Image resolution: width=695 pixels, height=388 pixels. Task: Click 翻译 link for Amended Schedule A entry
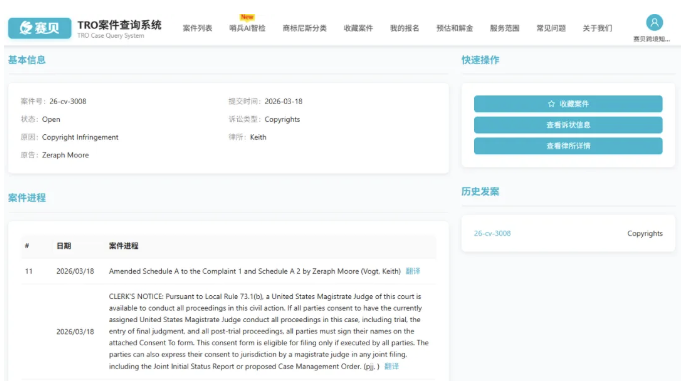click(x=413, y=271)
